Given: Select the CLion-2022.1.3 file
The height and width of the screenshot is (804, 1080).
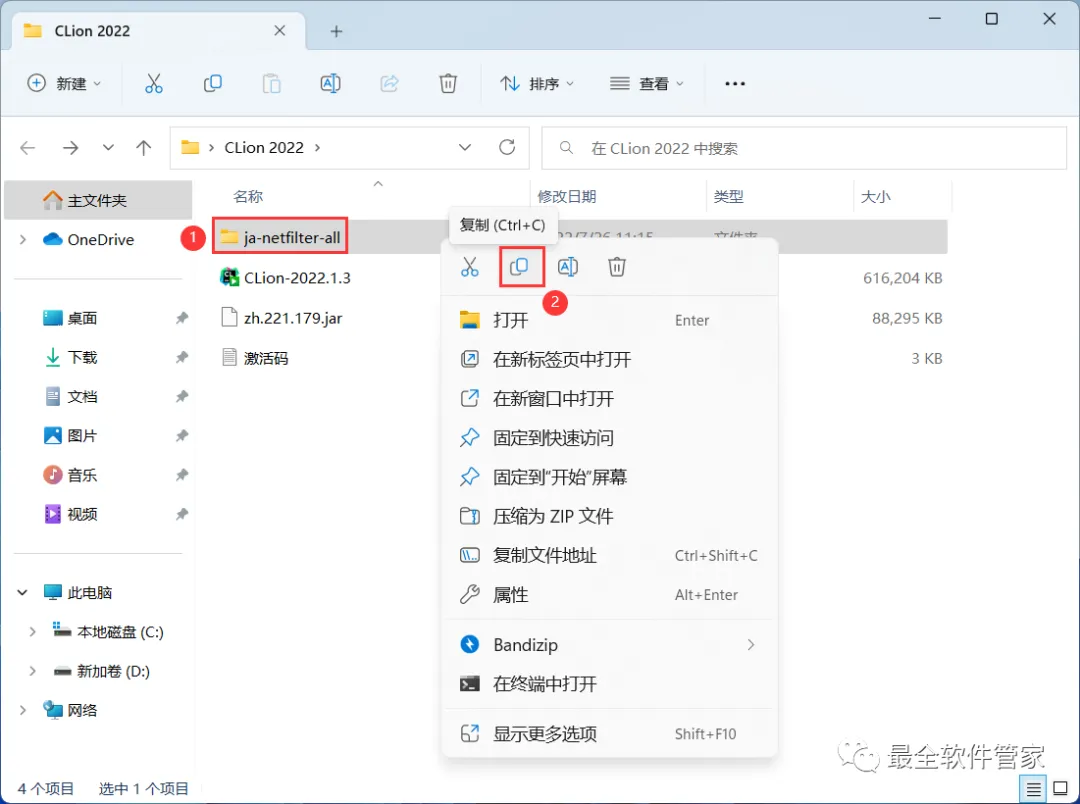Looking at the screenshot, I should click(x=285, y=278).
